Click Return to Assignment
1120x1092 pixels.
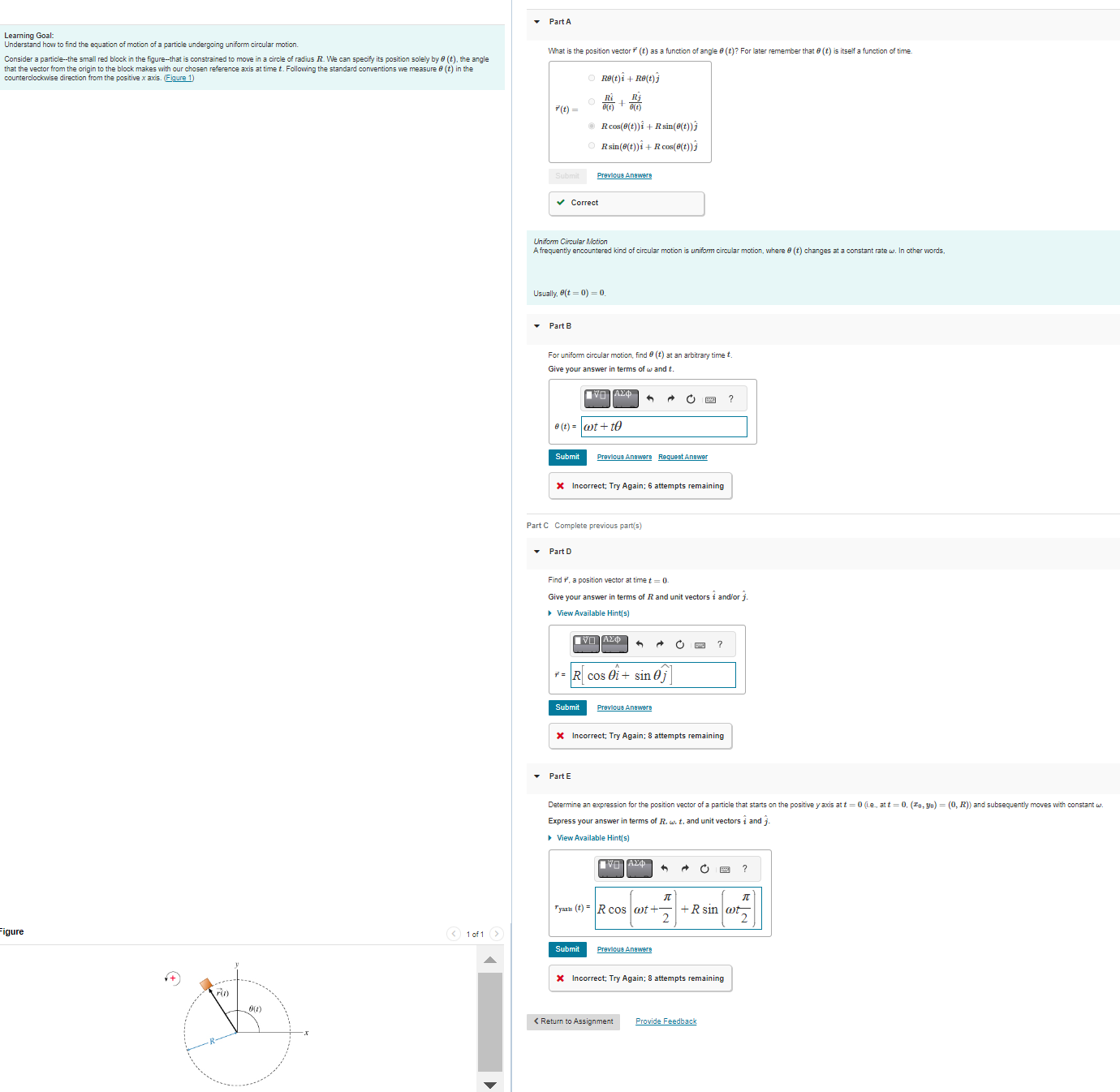tap(573, 1021)
